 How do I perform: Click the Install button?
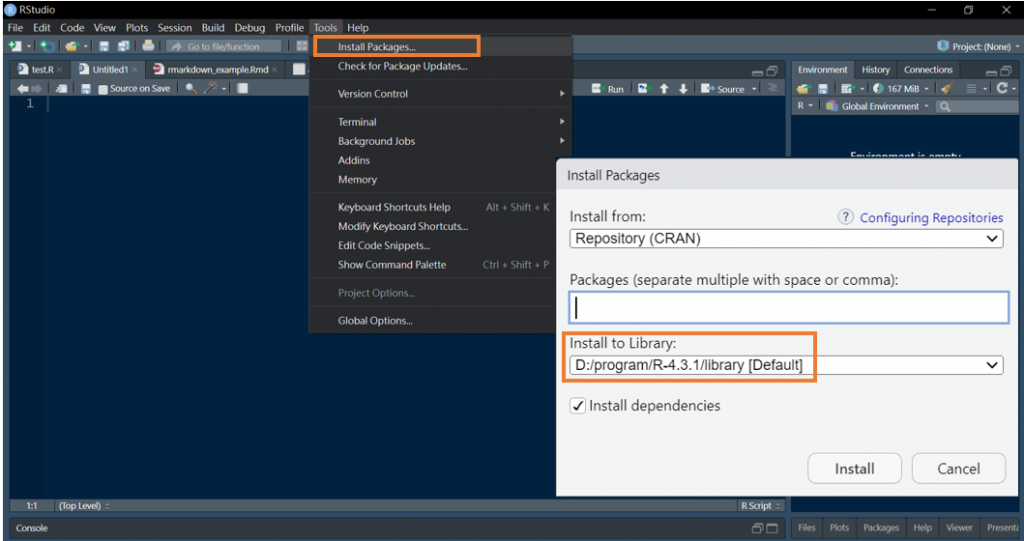pos(854,468)
